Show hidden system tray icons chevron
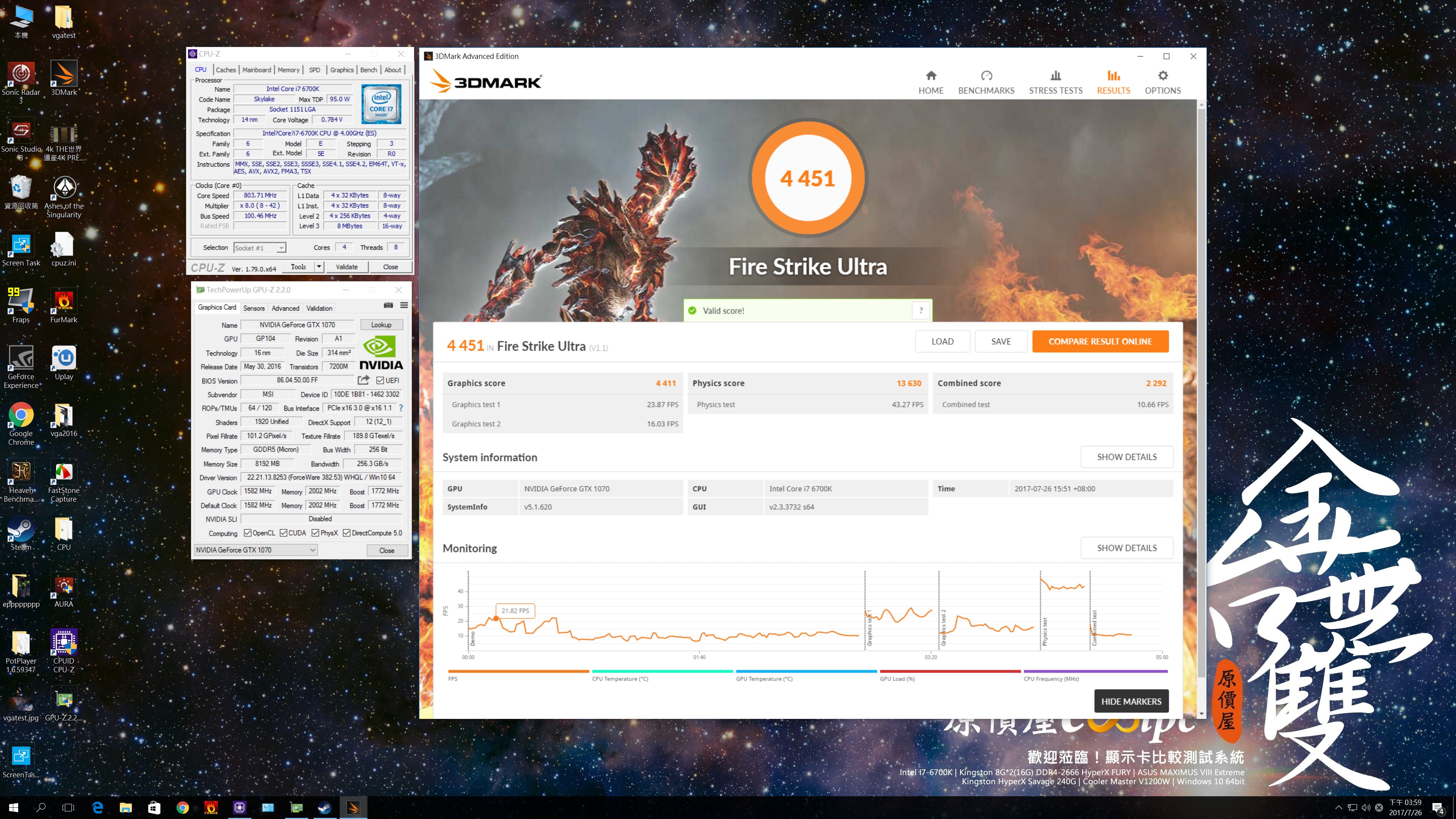The width and height of the screenshot is (1456, 819). click(x=1338, y=808)
